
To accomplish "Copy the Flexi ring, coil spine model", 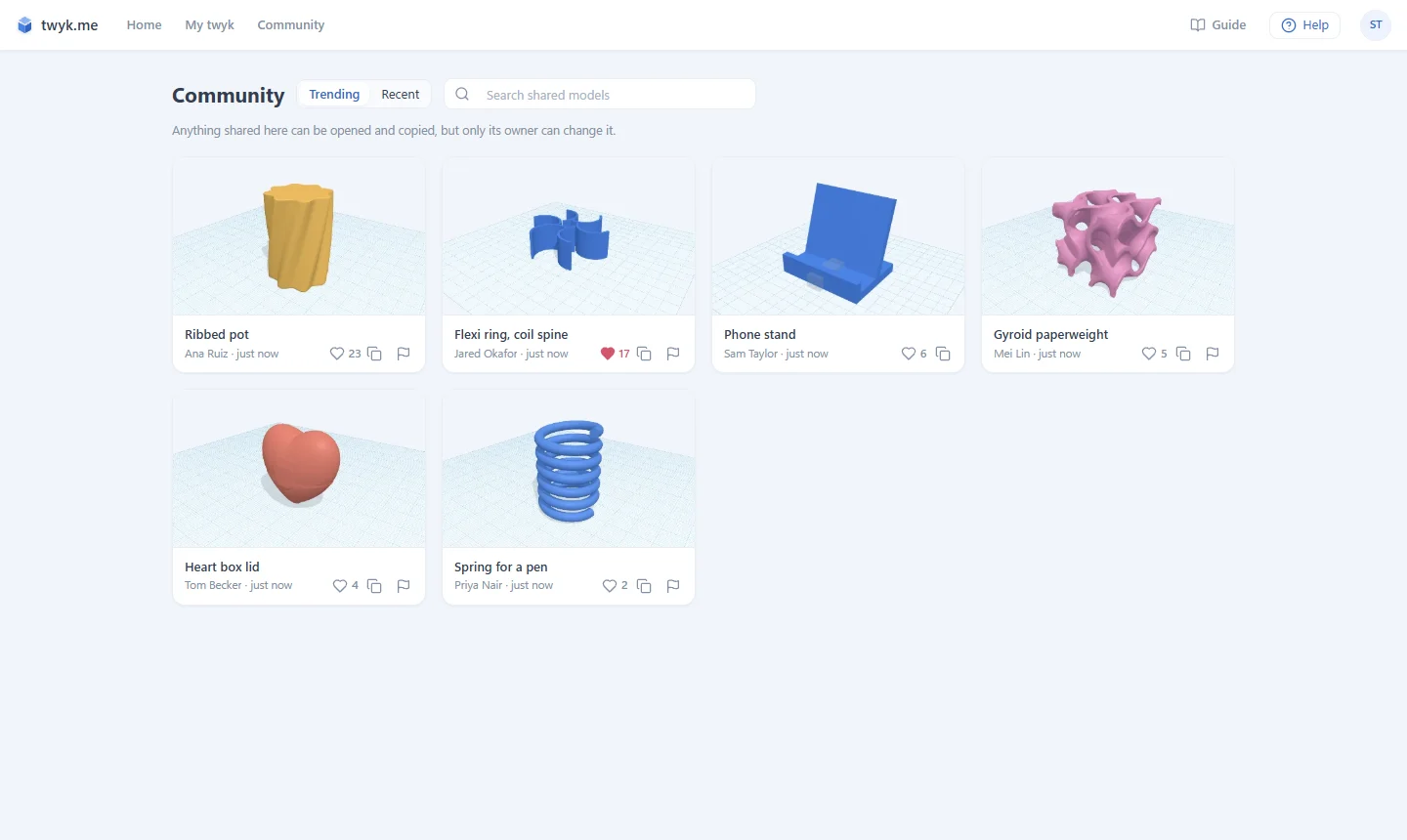I will click(644, 354).
